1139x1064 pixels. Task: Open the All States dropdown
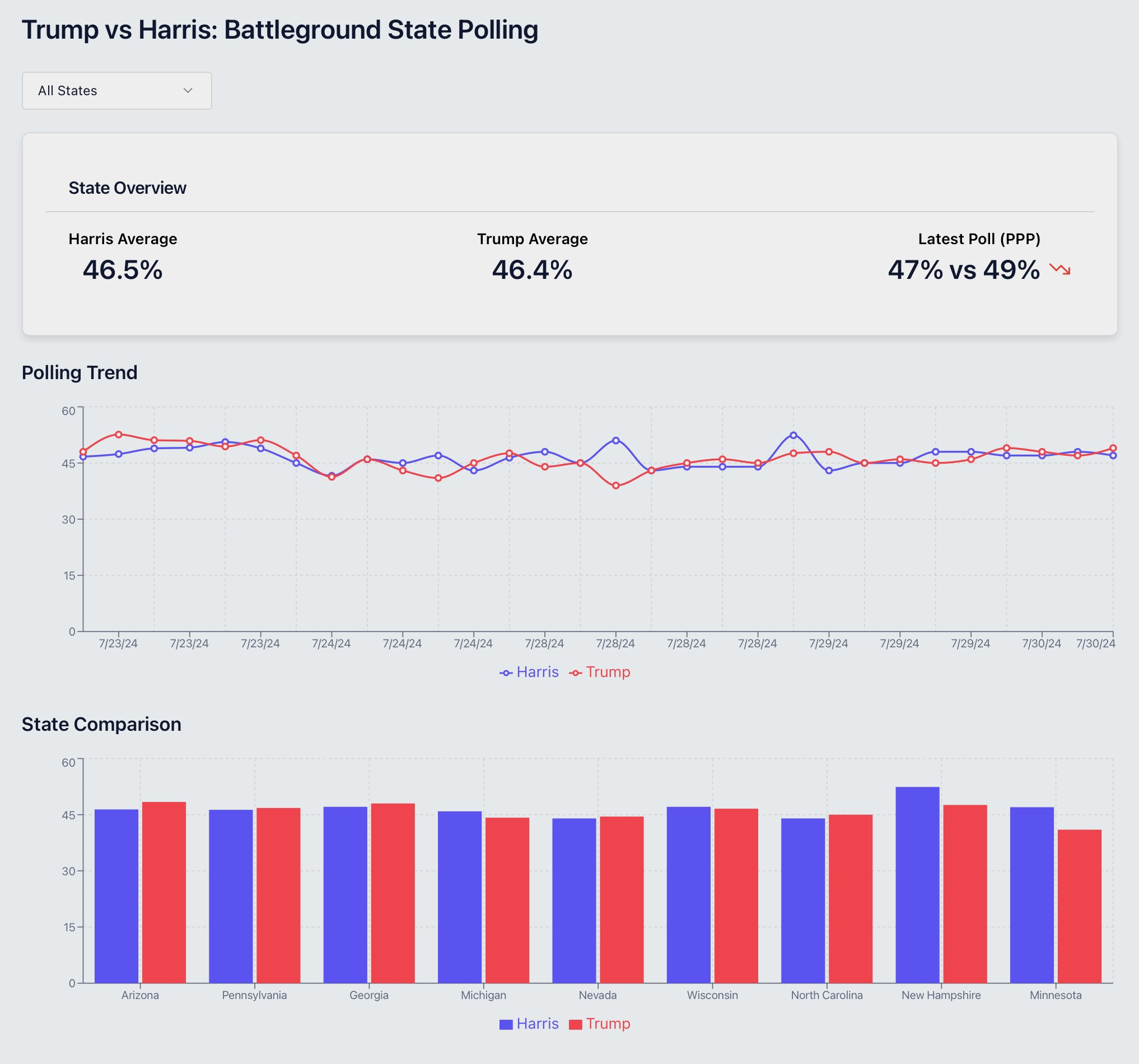116,91
